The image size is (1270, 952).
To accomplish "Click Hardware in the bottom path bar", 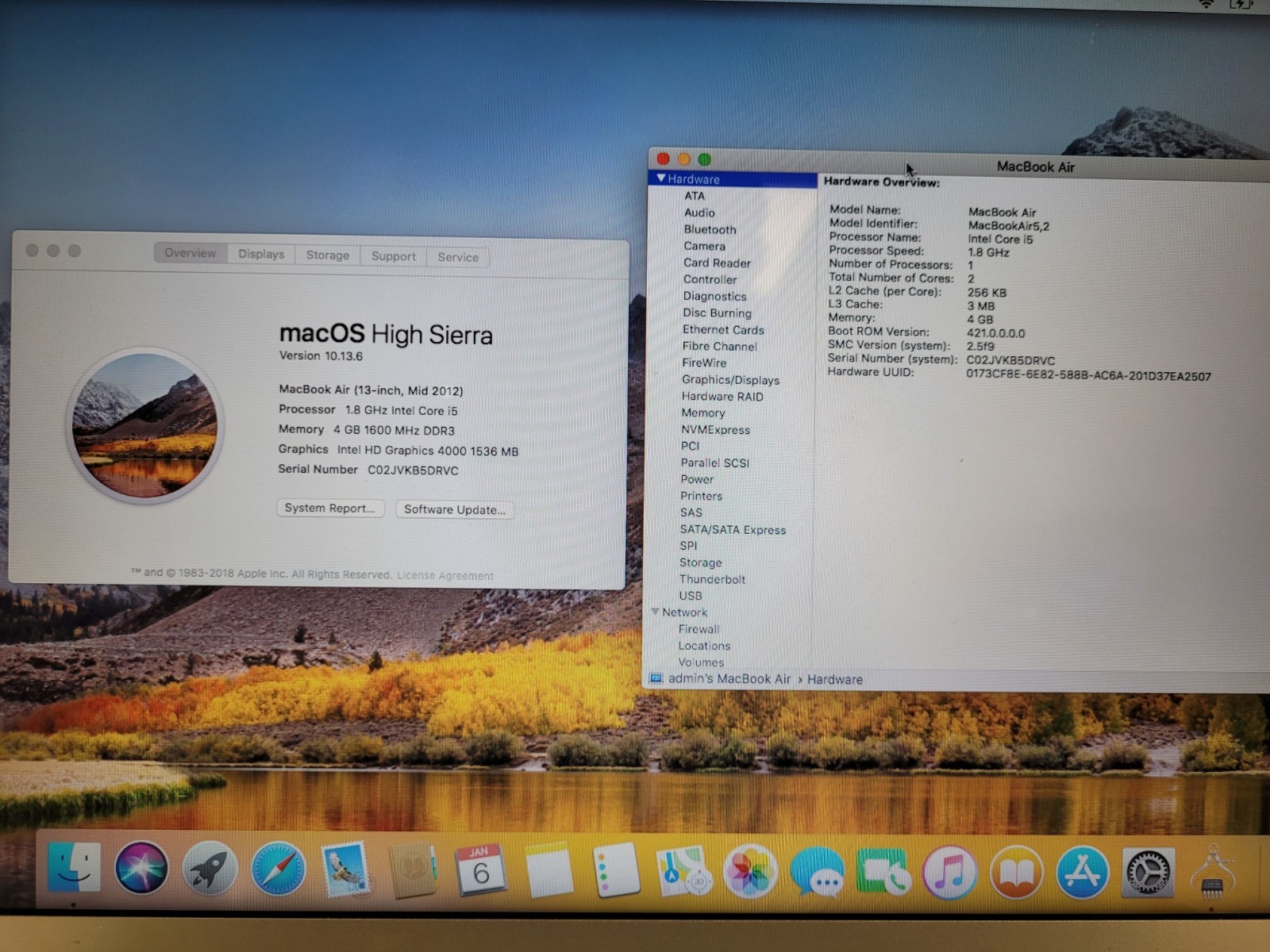I will click(x=835, y=680).
